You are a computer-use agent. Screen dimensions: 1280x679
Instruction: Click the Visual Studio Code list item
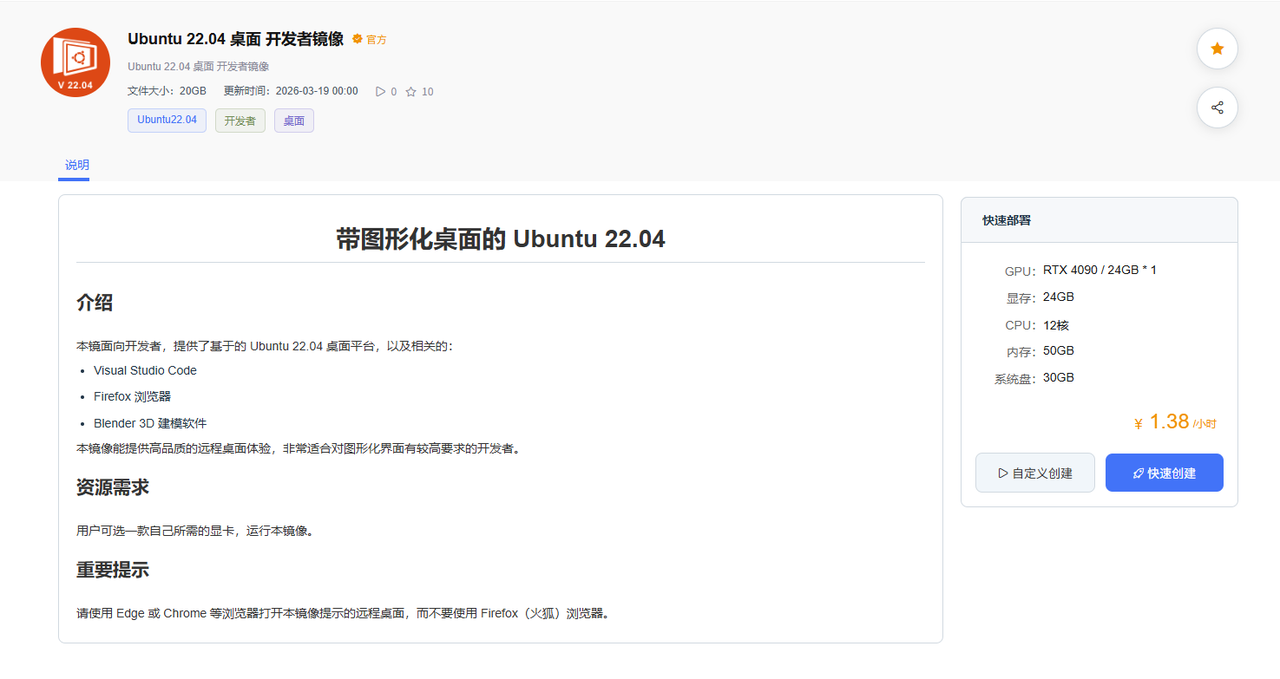(145, 370)
